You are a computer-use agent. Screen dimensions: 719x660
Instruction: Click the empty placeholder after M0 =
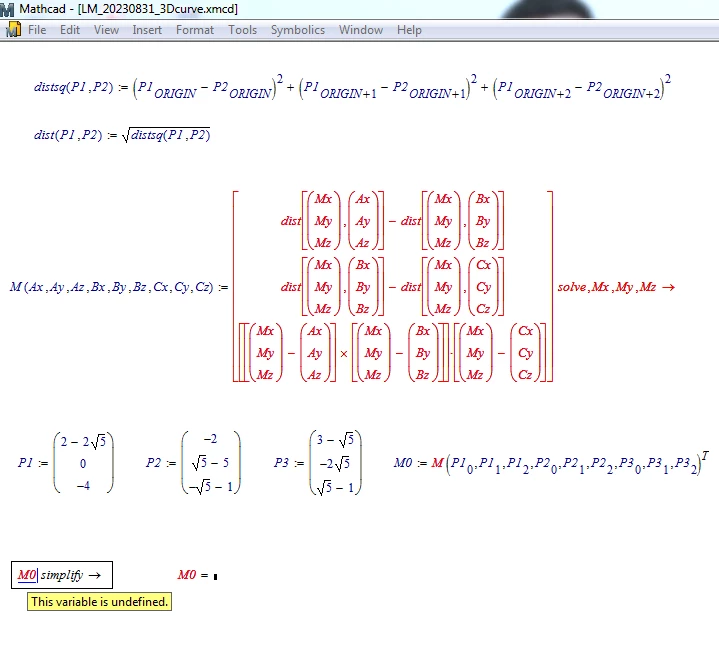[x=216, y=576]
